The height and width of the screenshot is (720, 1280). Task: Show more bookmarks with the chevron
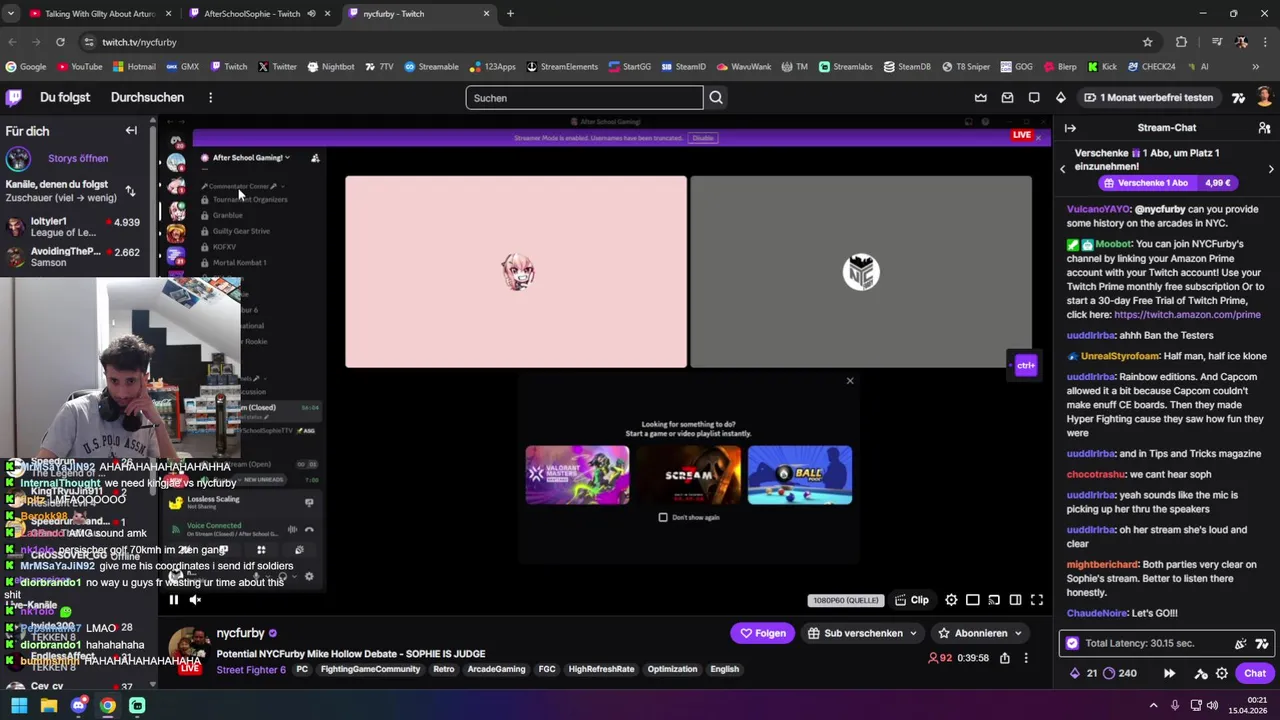coord(1255,67)
